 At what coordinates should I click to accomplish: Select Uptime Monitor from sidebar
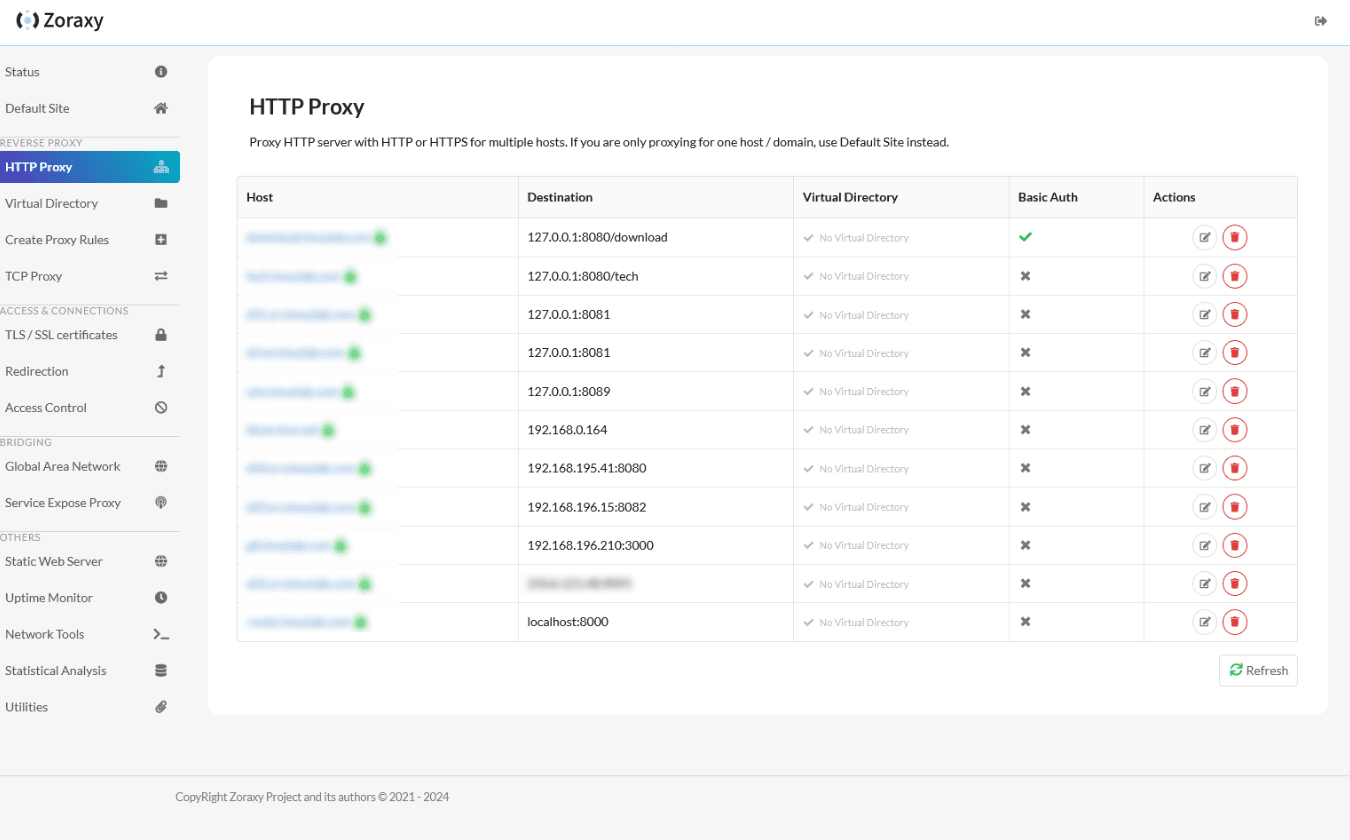[49, 598]
